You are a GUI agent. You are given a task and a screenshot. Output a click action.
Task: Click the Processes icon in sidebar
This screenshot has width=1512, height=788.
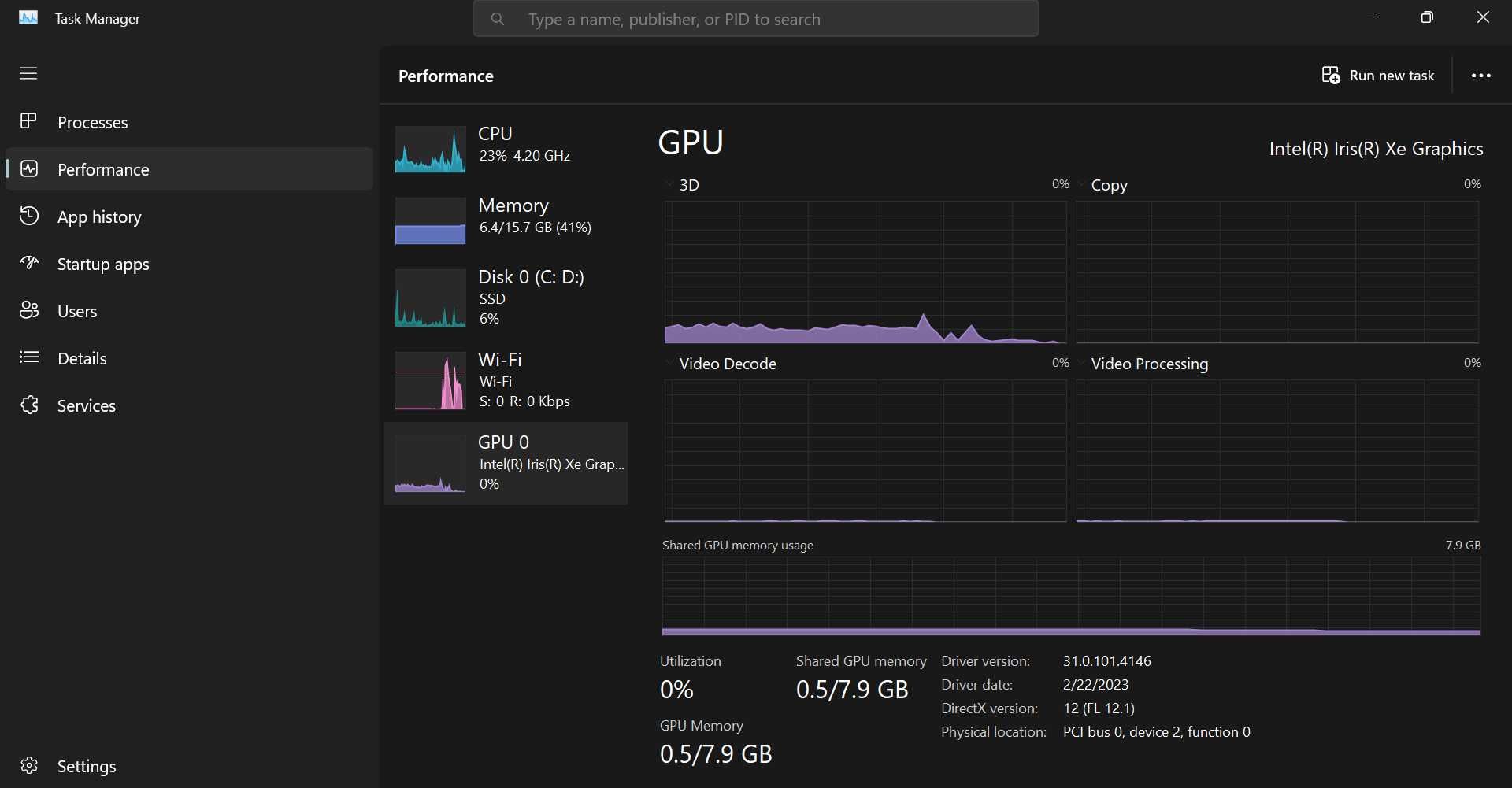coord(28,121)
